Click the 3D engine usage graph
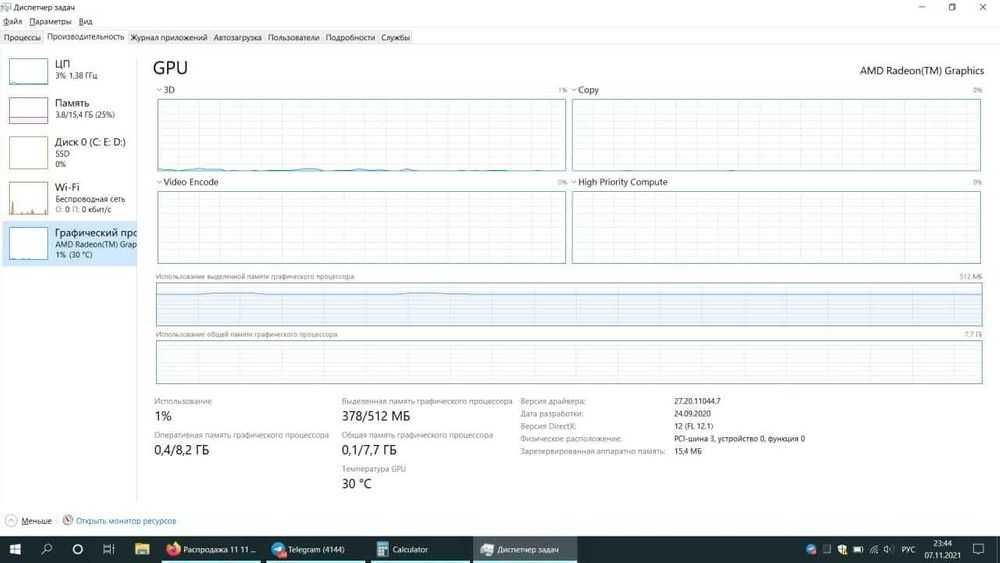The width and height of the screenshot is (1000, 563). point(361,135)
